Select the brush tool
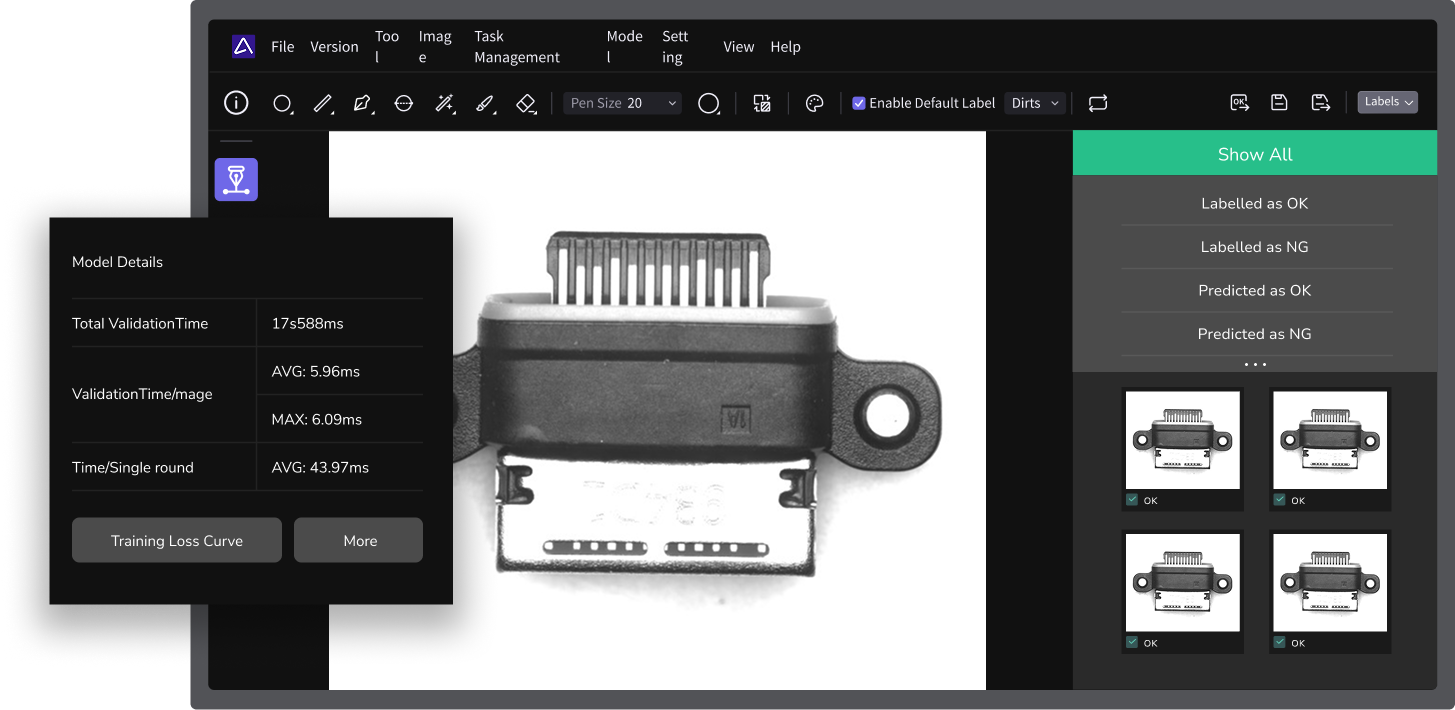This screenshot has width=1455, height=710. tap(485, 103)
